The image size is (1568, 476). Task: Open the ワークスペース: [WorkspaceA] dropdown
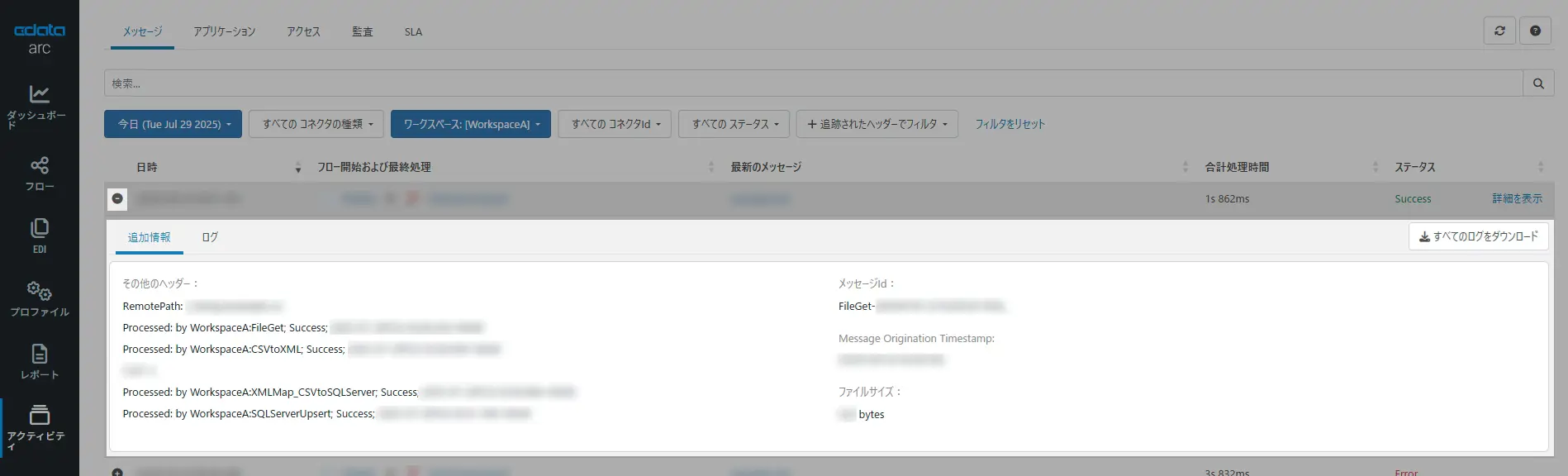[x=471, y=124]
